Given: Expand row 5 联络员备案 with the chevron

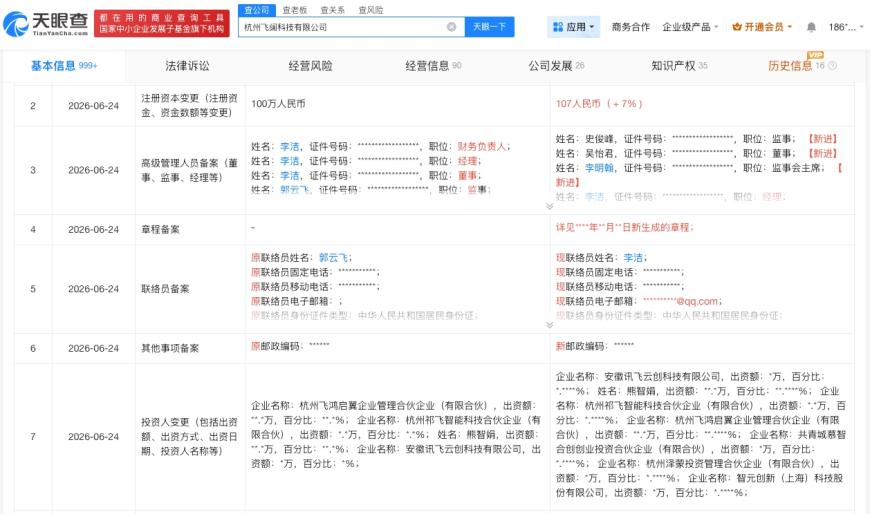Looking at the screenshot, I should pyautogui.click(x=549, y=325).
